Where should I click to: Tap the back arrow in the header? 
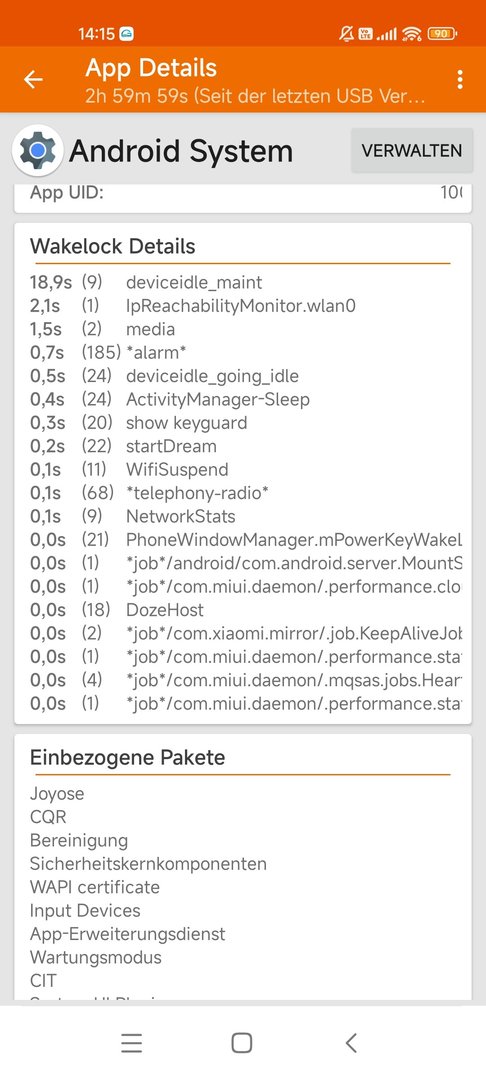pos(33,80)
